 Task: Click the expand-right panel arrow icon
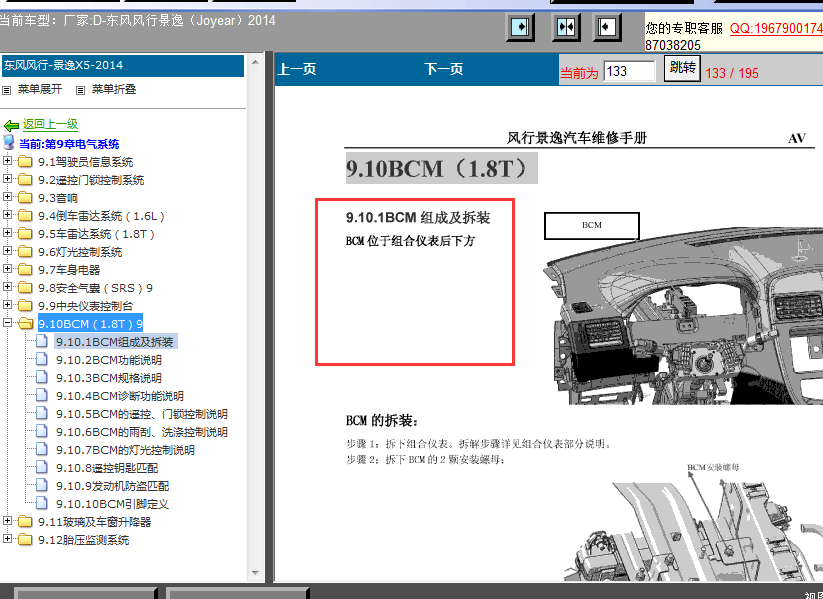coord(520,27)
